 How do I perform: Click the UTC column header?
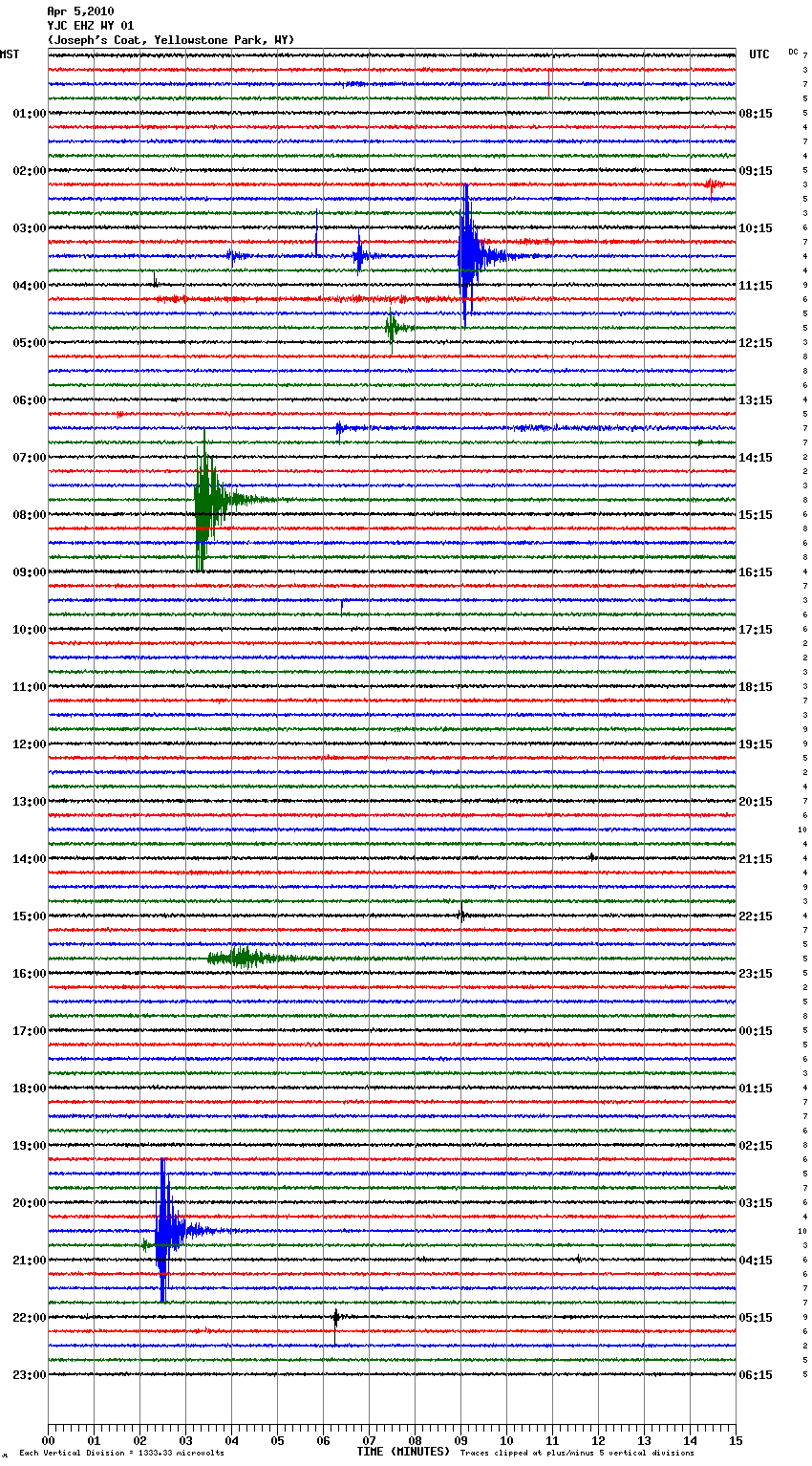point(759,54)
